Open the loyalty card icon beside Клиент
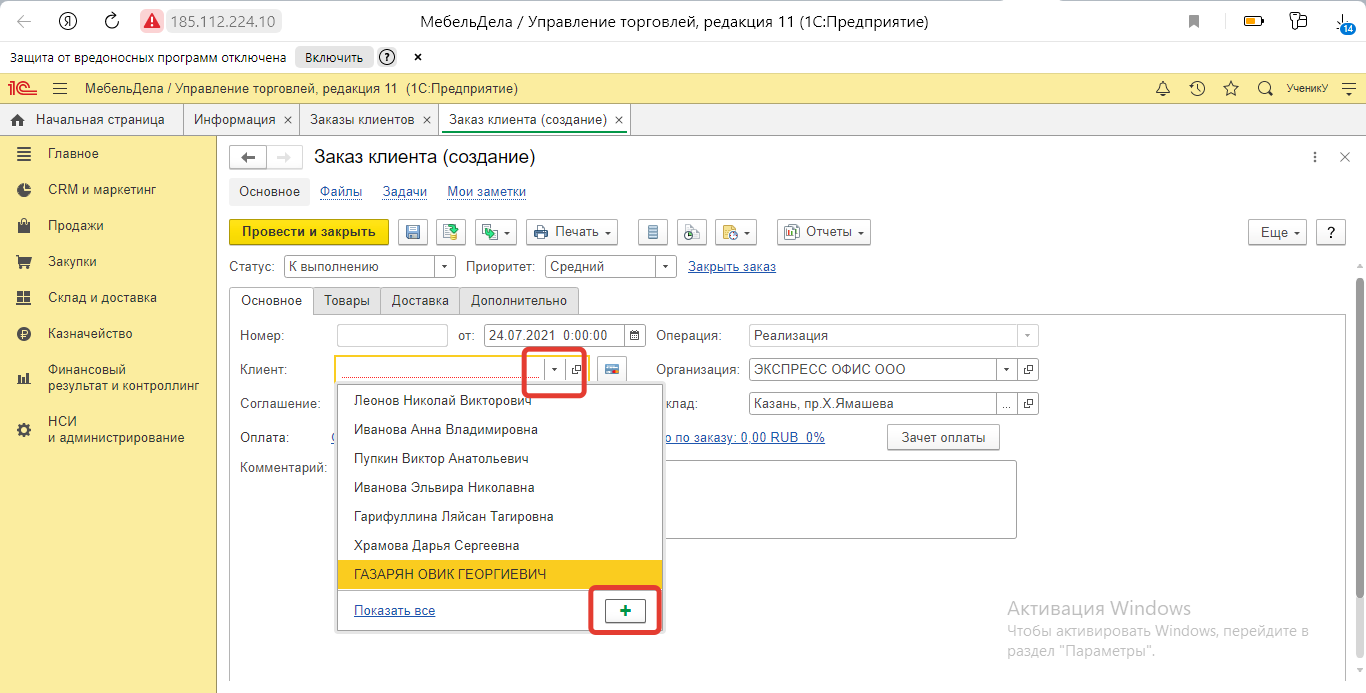The width and height of the screenshot is (1366, 693). click(x=612, y=370)
